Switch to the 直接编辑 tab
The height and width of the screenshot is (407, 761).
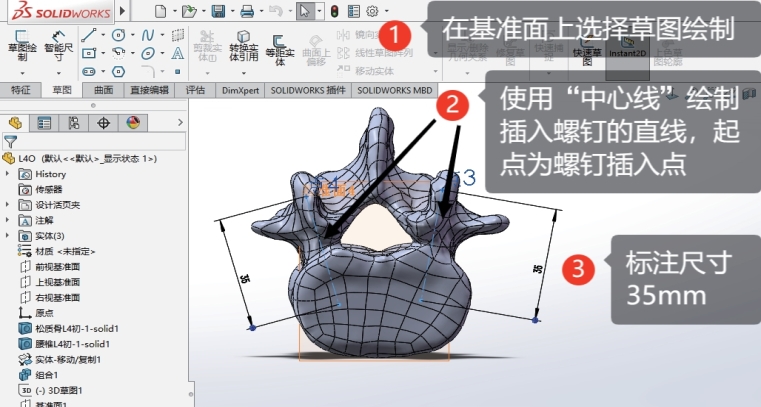[149, 90]
